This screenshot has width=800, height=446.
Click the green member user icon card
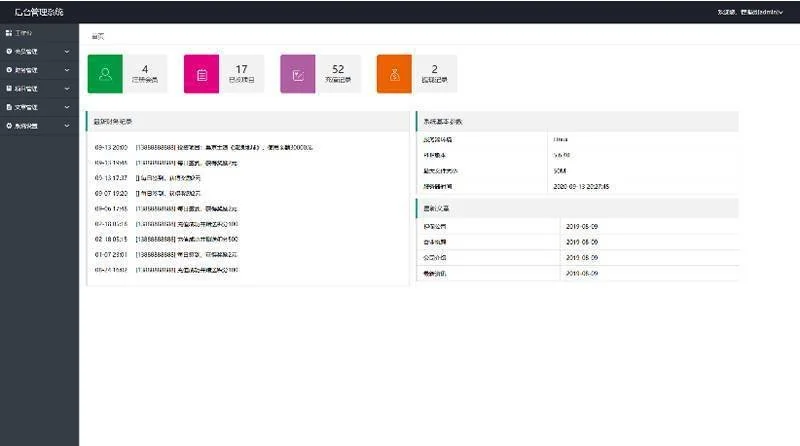[x=106, y=74]
